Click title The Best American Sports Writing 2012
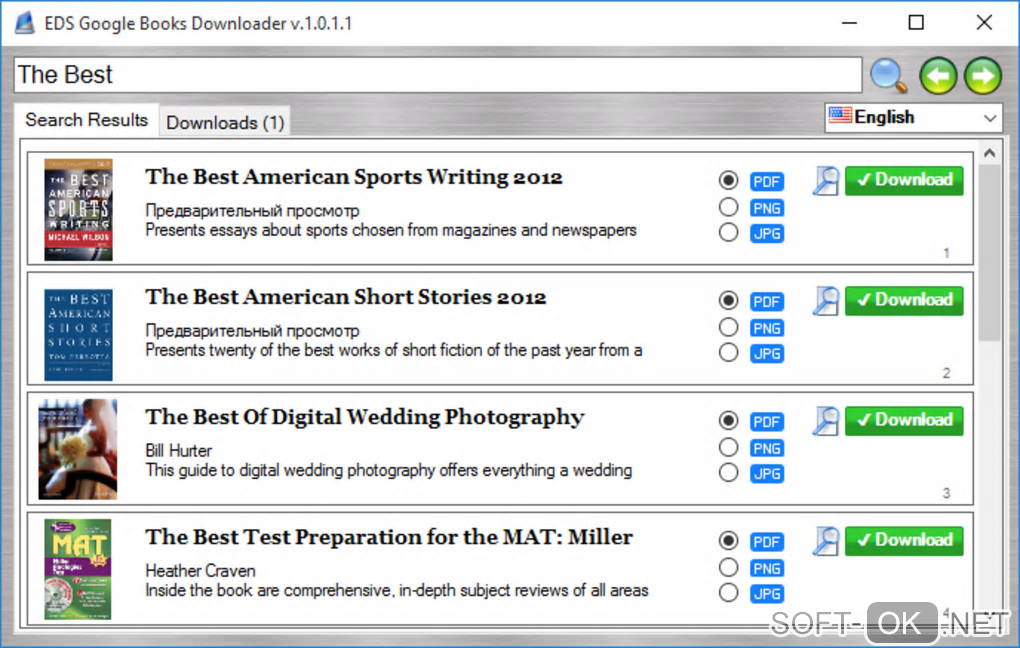The width and height of the screenshot is (1020, 648). pyautogui.click(x=353, y=177)
